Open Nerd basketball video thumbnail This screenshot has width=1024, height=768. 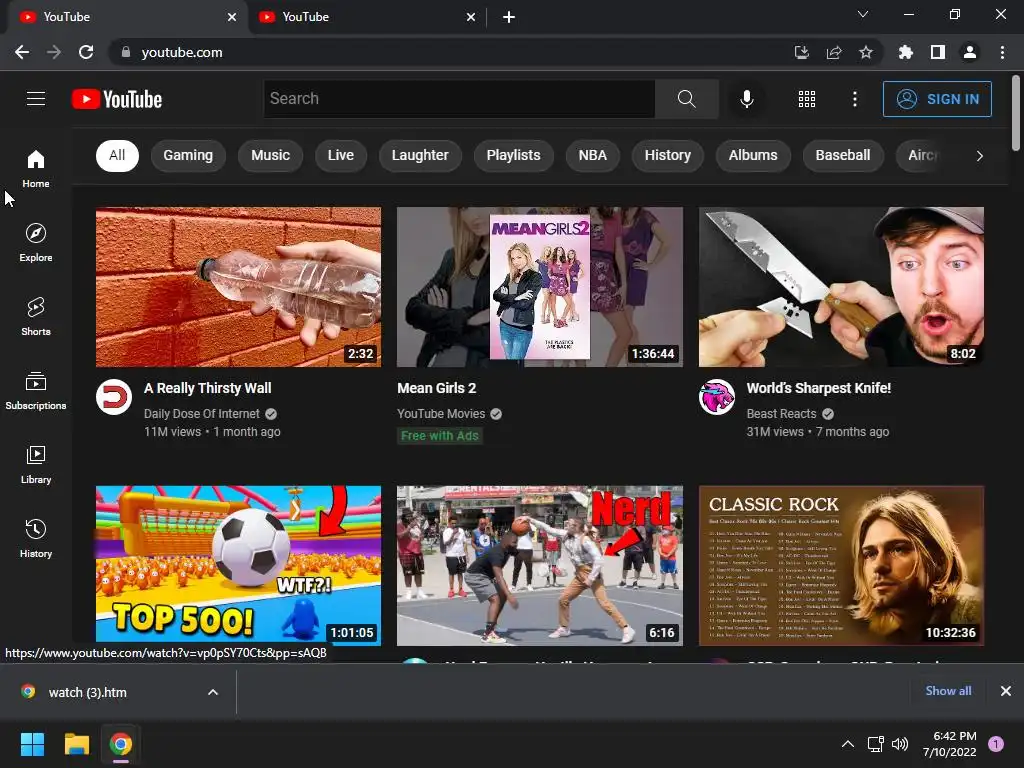coord(540,566)
